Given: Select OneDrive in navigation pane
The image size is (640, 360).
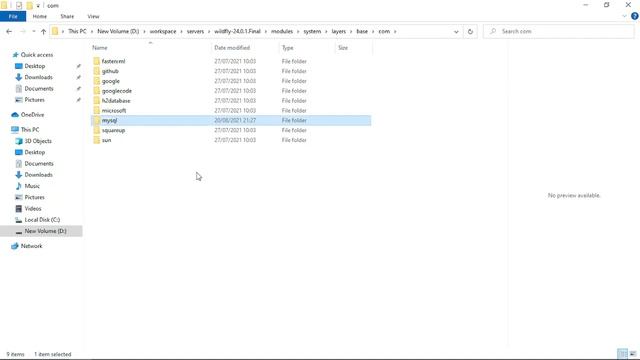Looking at the screenshot, I should point(32,115).
